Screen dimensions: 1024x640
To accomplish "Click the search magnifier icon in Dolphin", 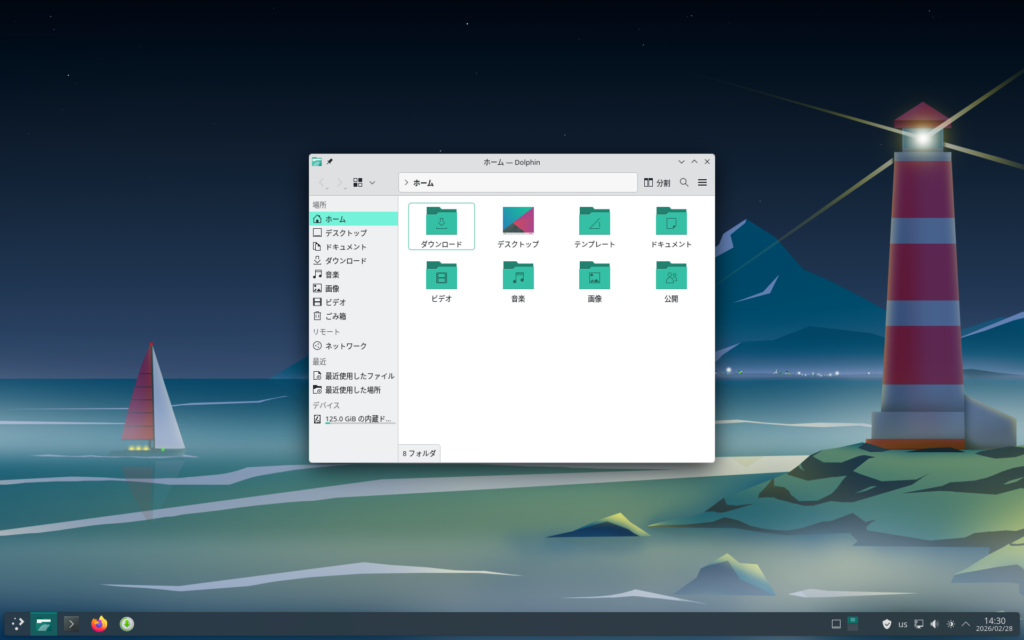I will point(684,183).
